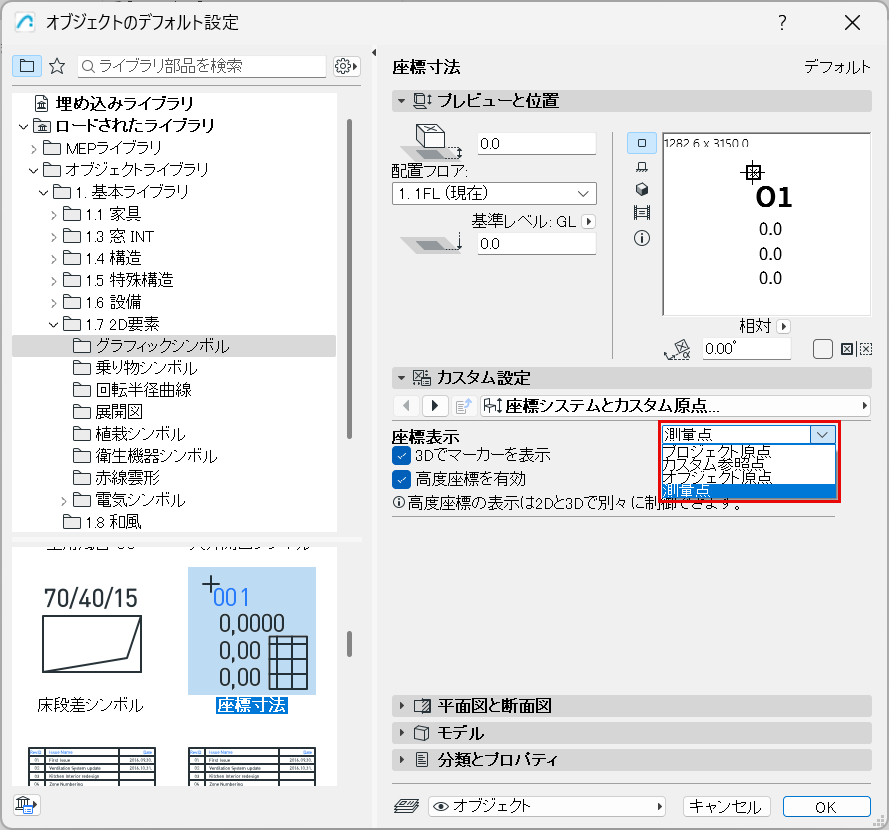Screen dimensions: 889x830
Task: Select 3D view preview icon
Action: [x=641, y=189]
